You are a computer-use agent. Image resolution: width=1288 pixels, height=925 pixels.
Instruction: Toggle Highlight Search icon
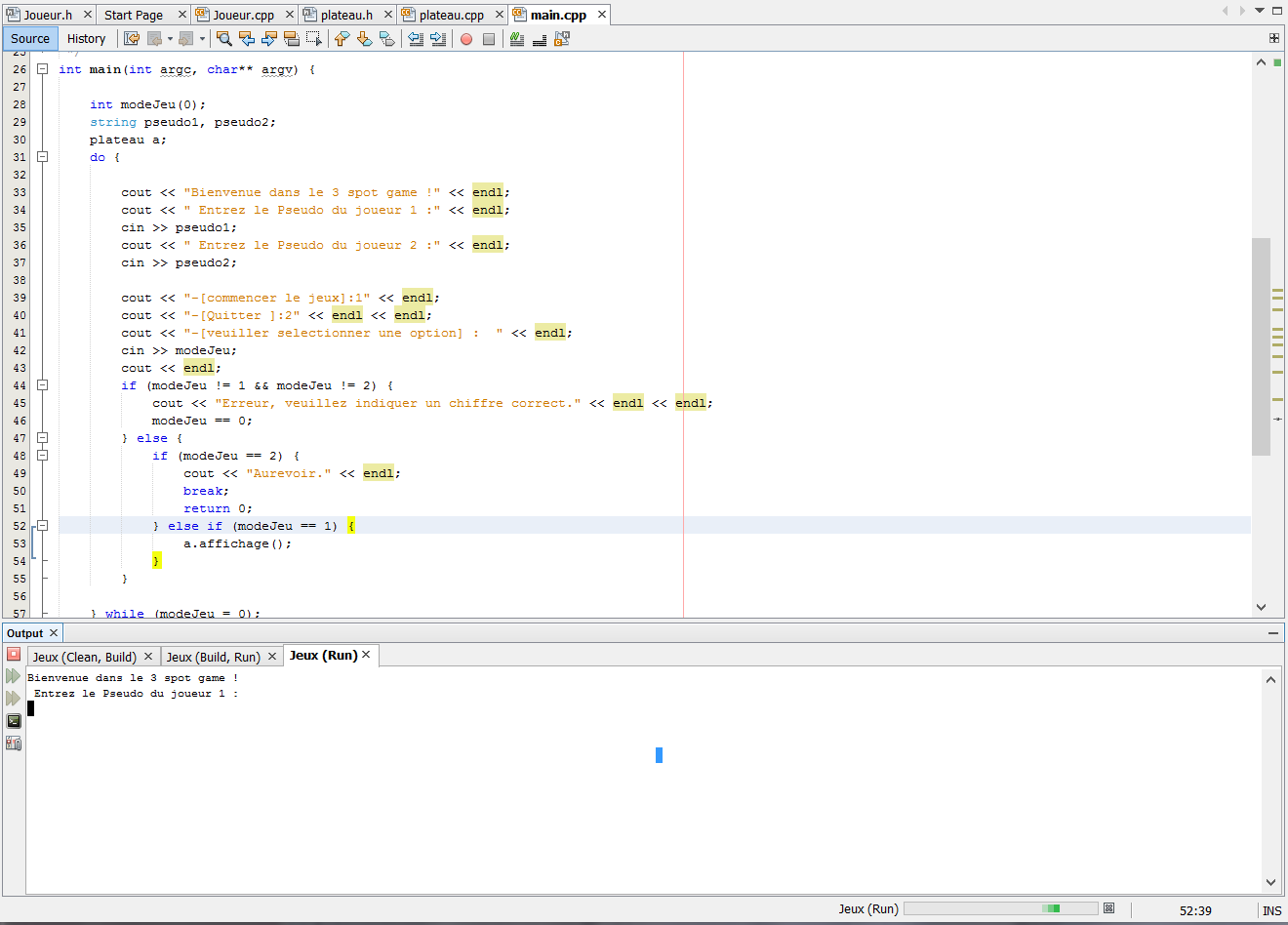[x=292, y=39]
